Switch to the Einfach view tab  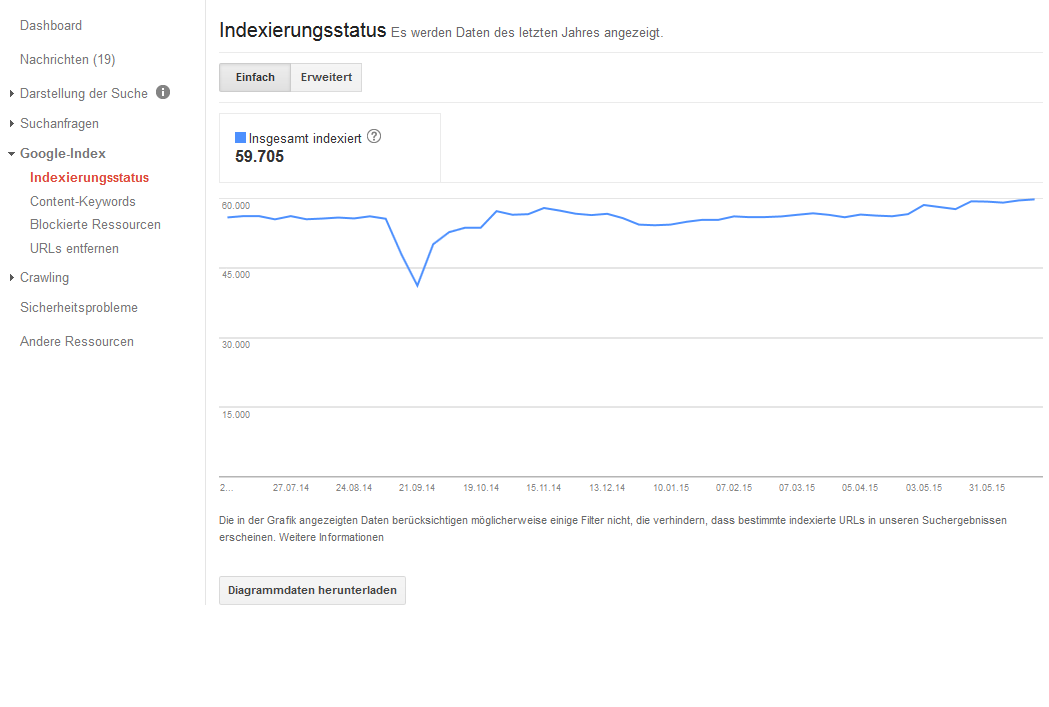pyautogui.click(x=255, y=78)
